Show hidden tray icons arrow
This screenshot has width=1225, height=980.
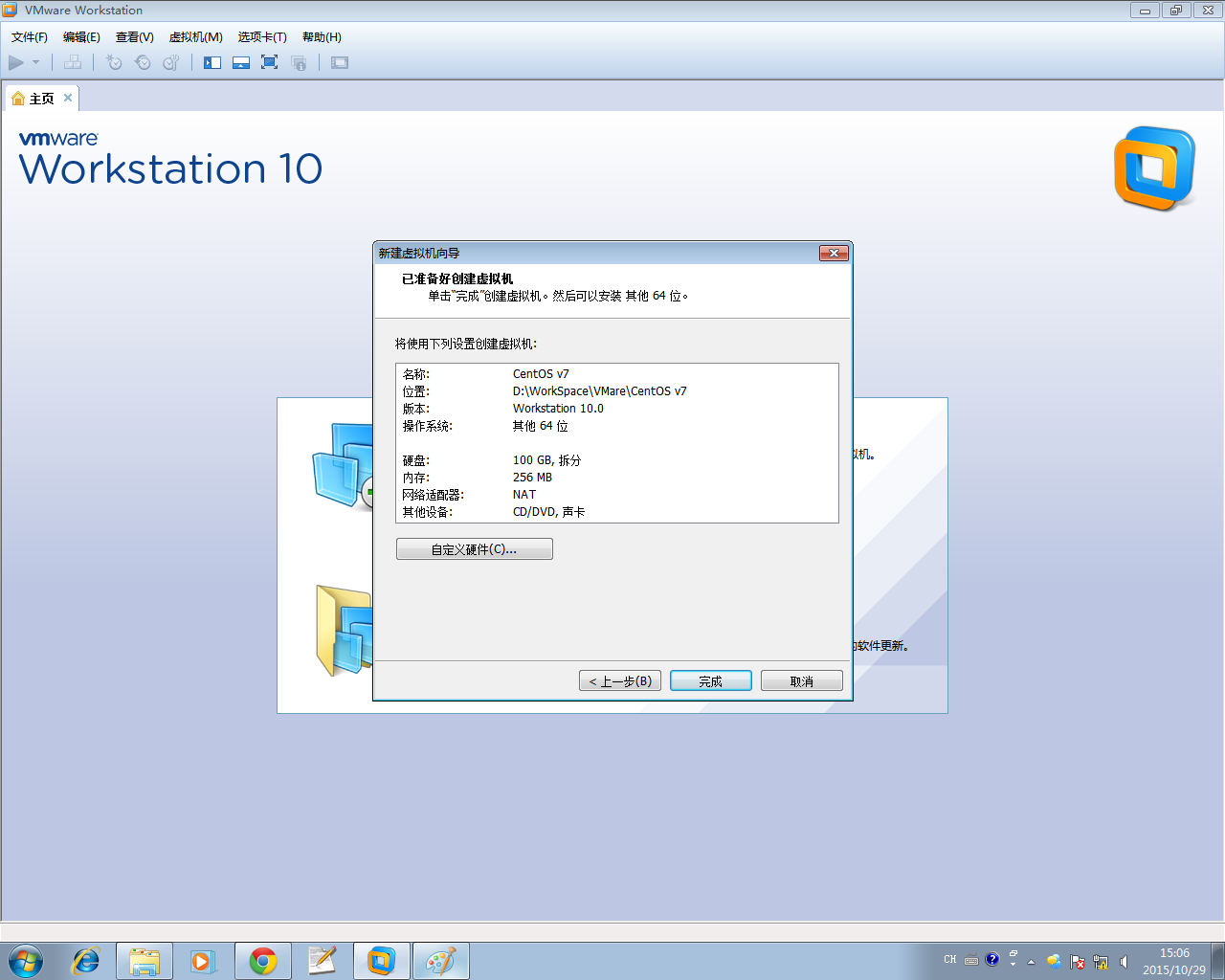pos(1032,962)
